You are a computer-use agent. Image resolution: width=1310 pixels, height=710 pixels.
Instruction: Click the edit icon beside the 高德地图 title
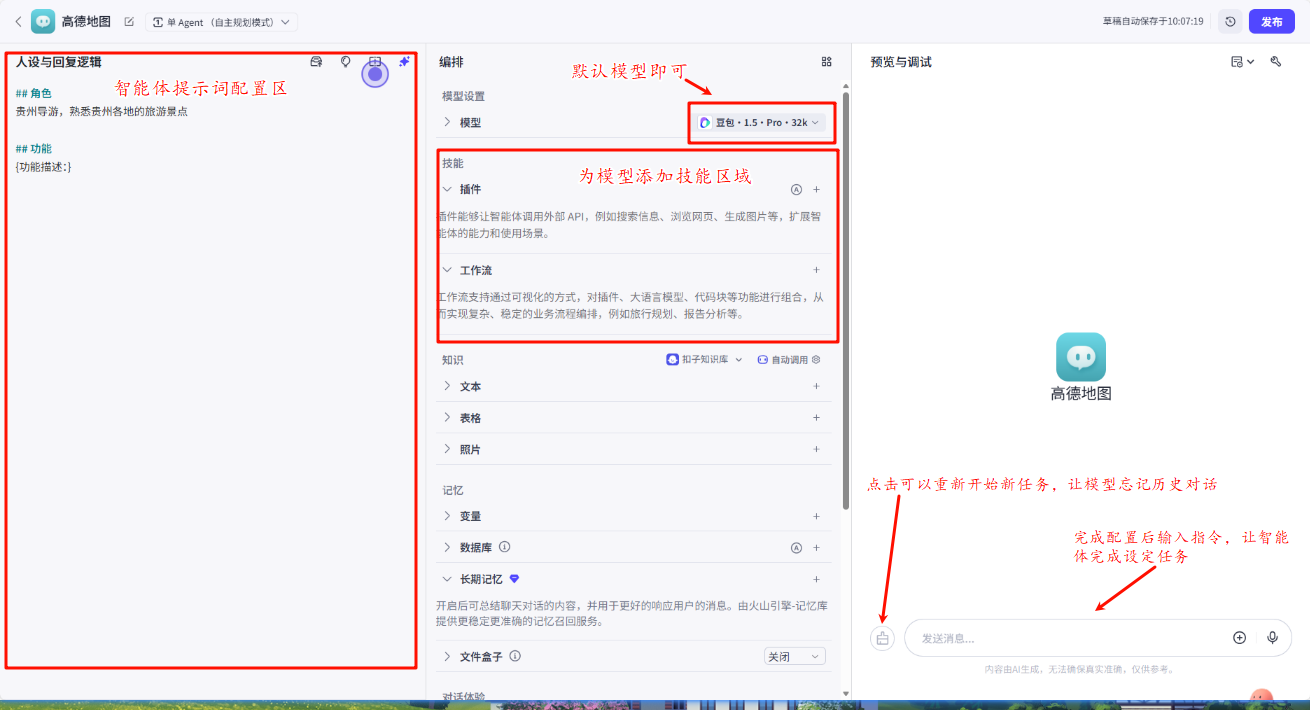[x=129, y=21]
